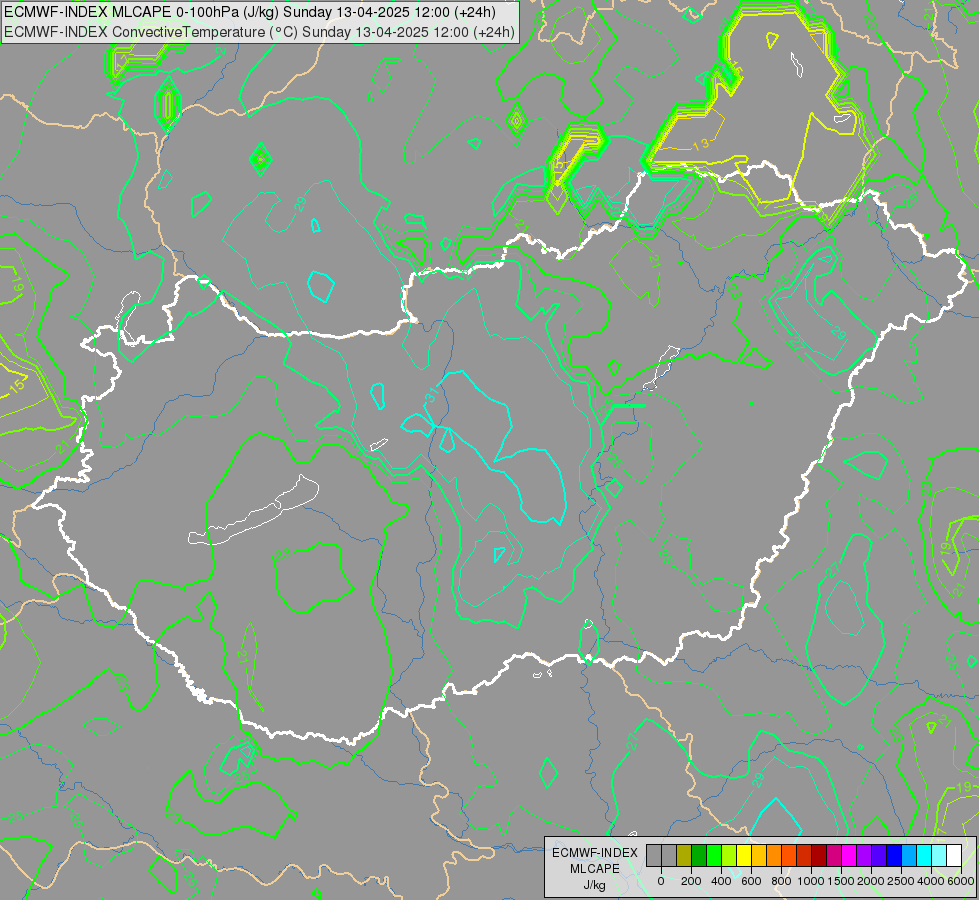The height and width of the screenshot is (900, 979).
Task: Select the pure blue legend swatch
Action: click(x=895, y=855)
